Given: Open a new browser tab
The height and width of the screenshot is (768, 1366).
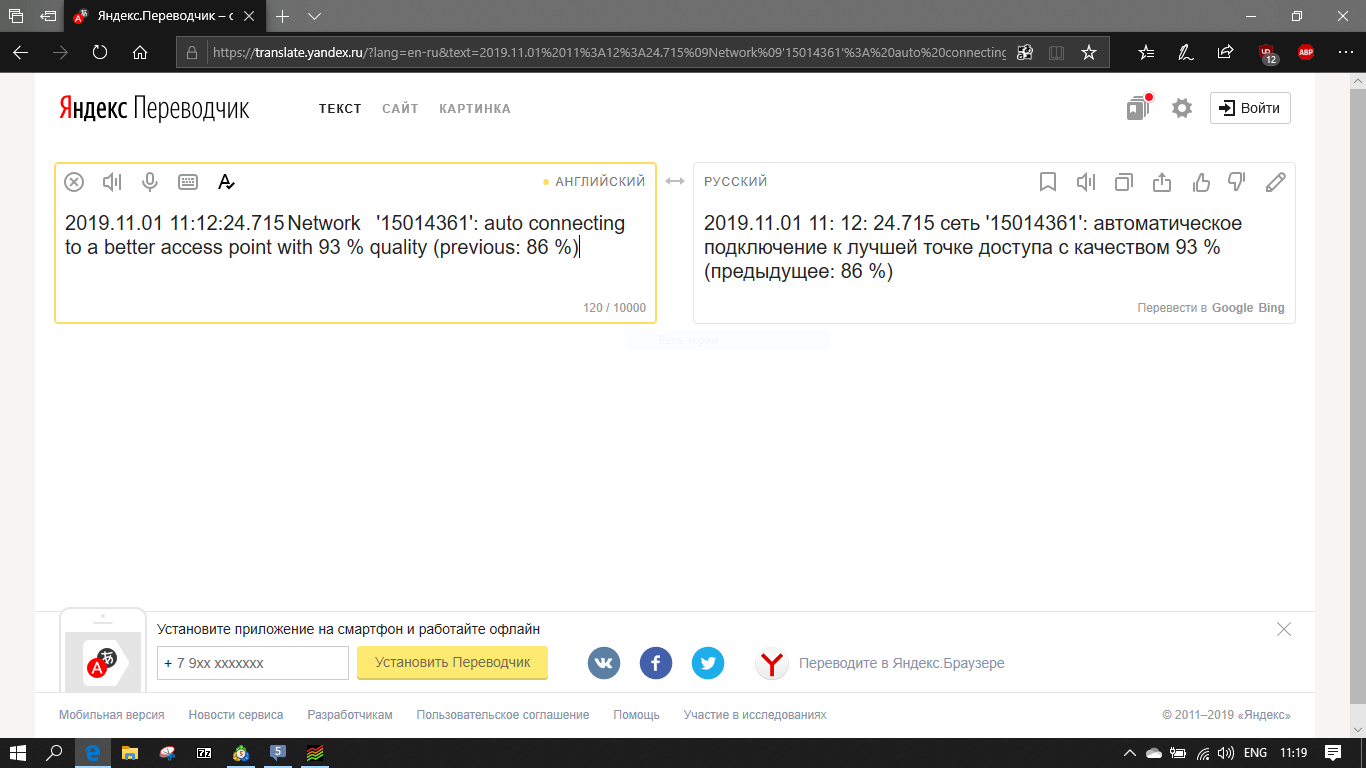Looking at the screenshot, I should [x=282, y=16].
